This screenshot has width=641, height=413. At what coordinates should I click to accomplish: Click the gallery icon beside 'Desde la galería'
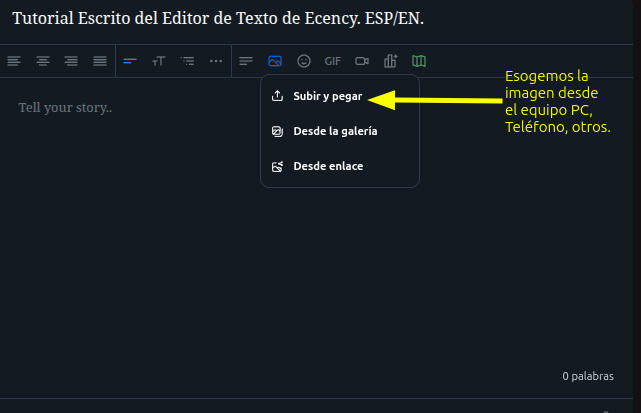[x=277, y=131]
